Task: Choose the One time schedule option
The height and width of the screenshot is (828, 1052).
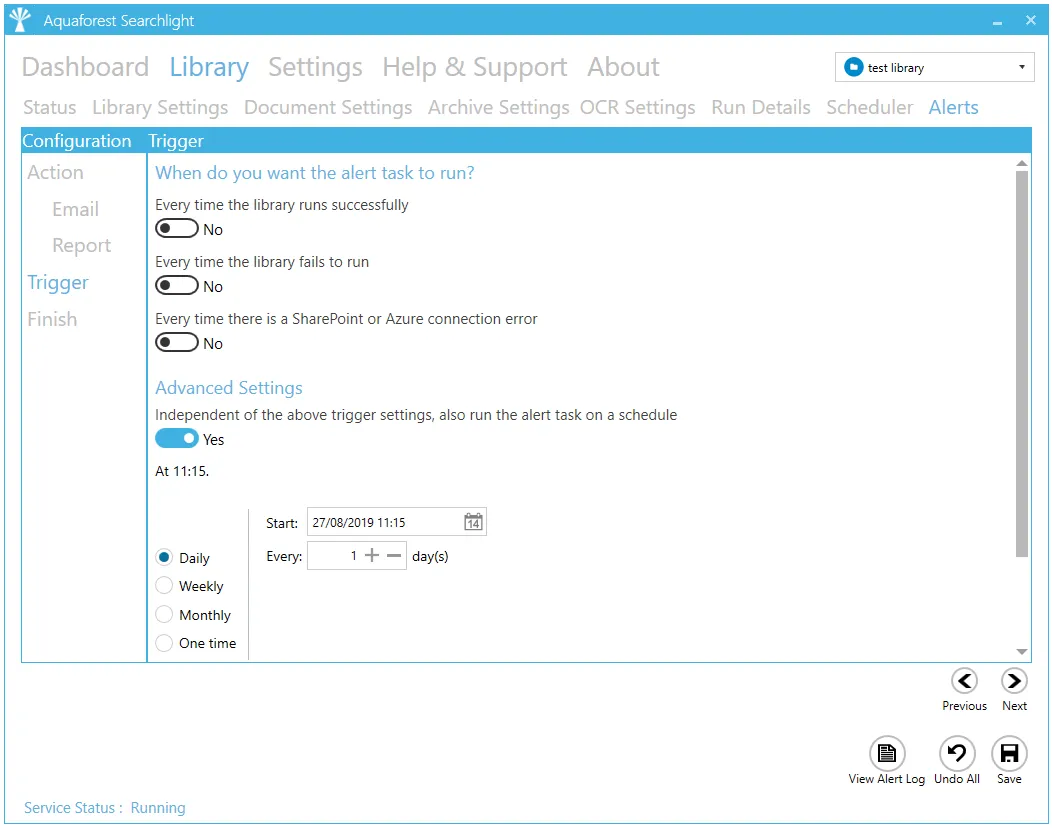Action: (x=165, y=643)
